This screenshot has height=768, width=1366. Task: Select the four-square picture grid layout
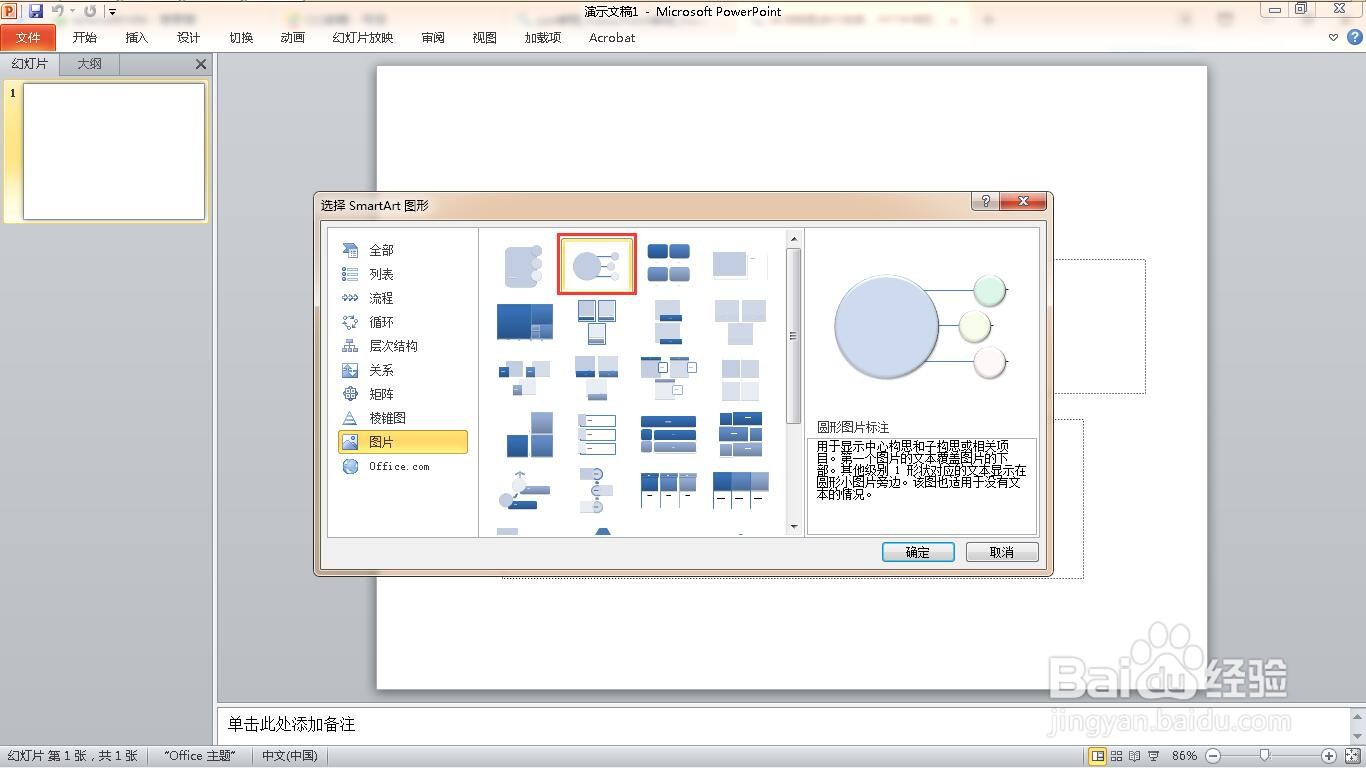[740, 379]
